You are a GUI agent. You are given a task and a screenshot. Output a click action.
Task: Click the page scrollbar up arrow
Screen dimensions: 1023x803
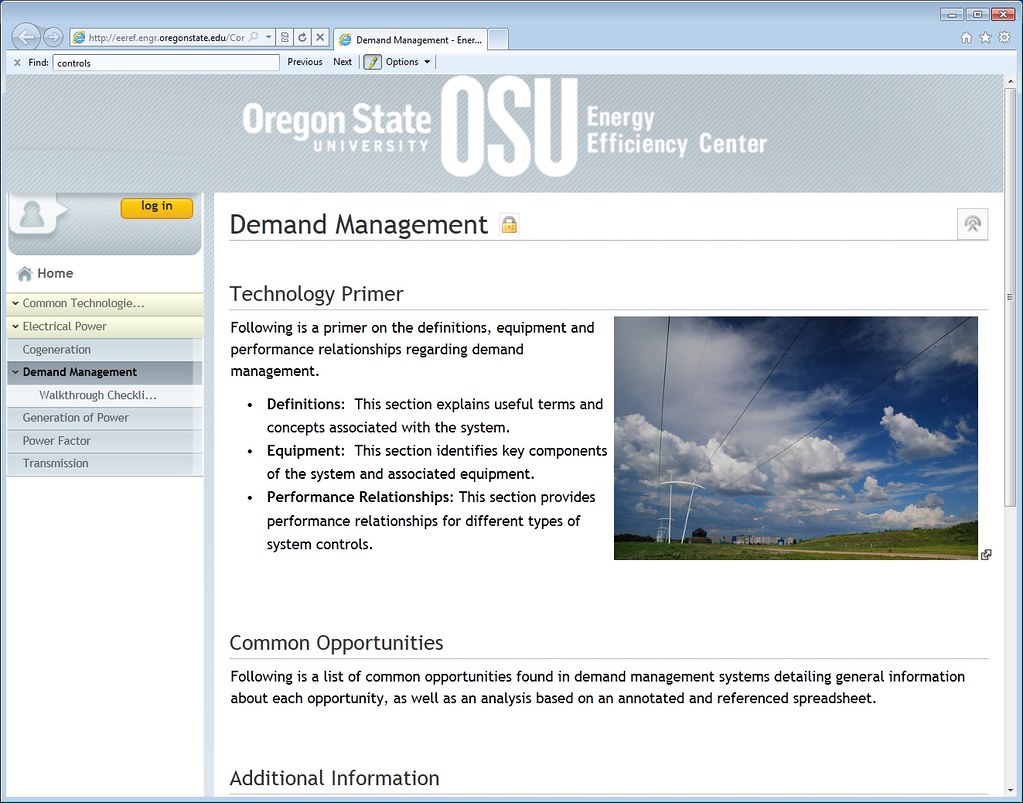pos(1010,82)
